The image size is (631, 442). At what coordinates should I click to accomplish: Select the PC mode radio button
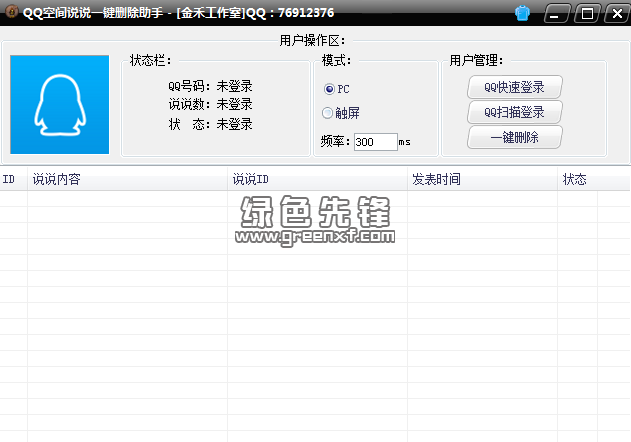click(329, 89)
